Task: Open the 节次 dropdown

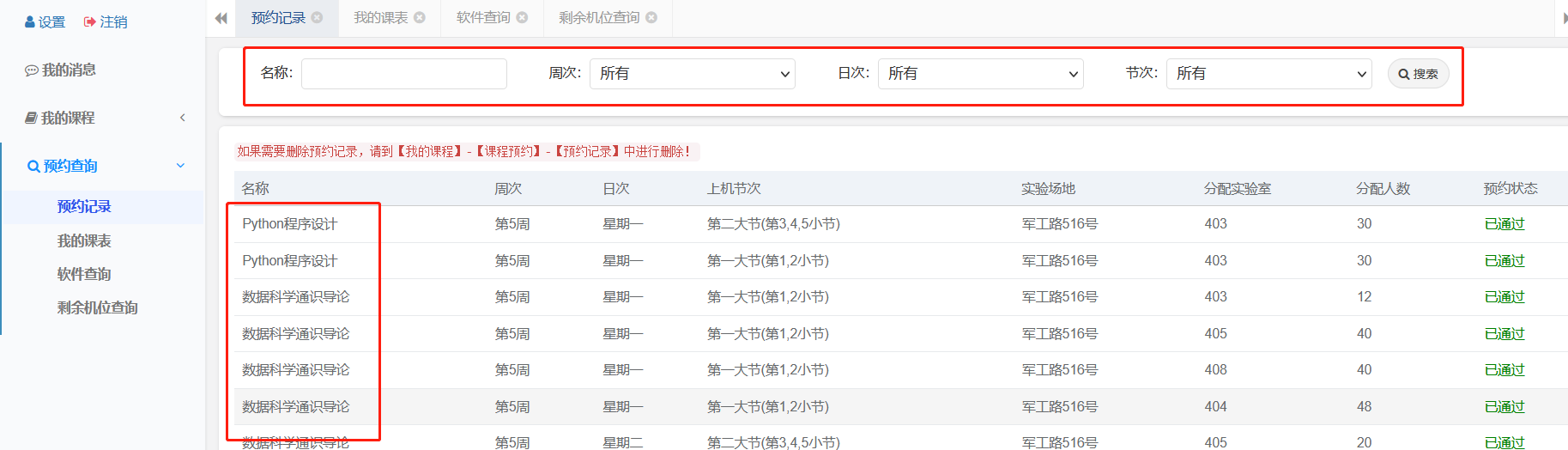Action: coord(1268,74)
